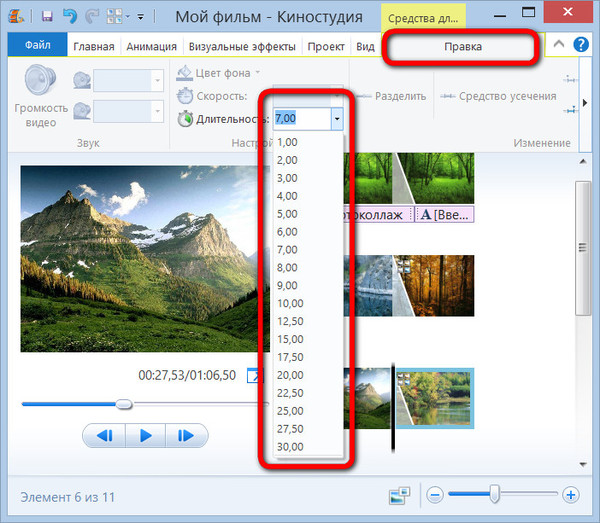Collapse the ribbon with the up chevron
This screenshot has height=523, width=600.
click(x=557, y=44)
